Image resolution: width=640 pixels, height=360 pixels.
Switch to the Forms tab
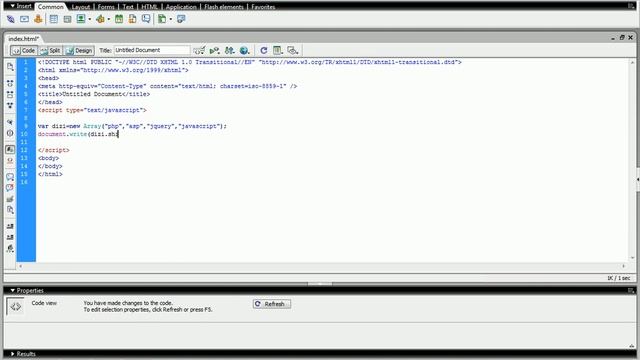pyautogui.click(x=106, y=7)
